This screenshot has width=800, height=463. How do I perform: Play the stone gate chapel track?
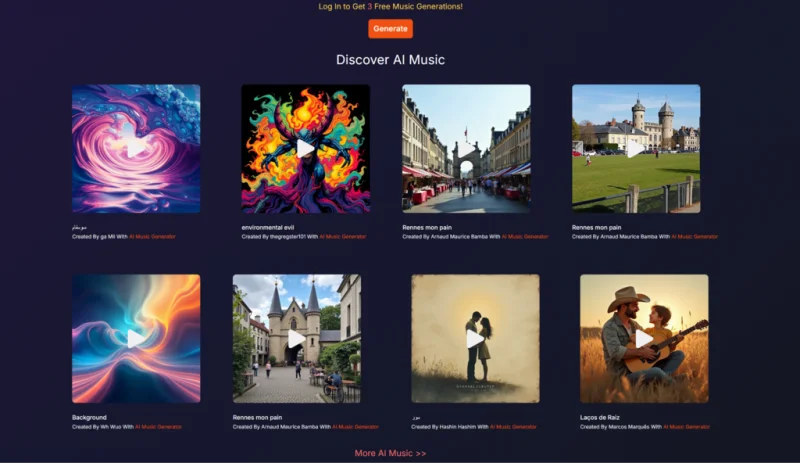(296, 338)
